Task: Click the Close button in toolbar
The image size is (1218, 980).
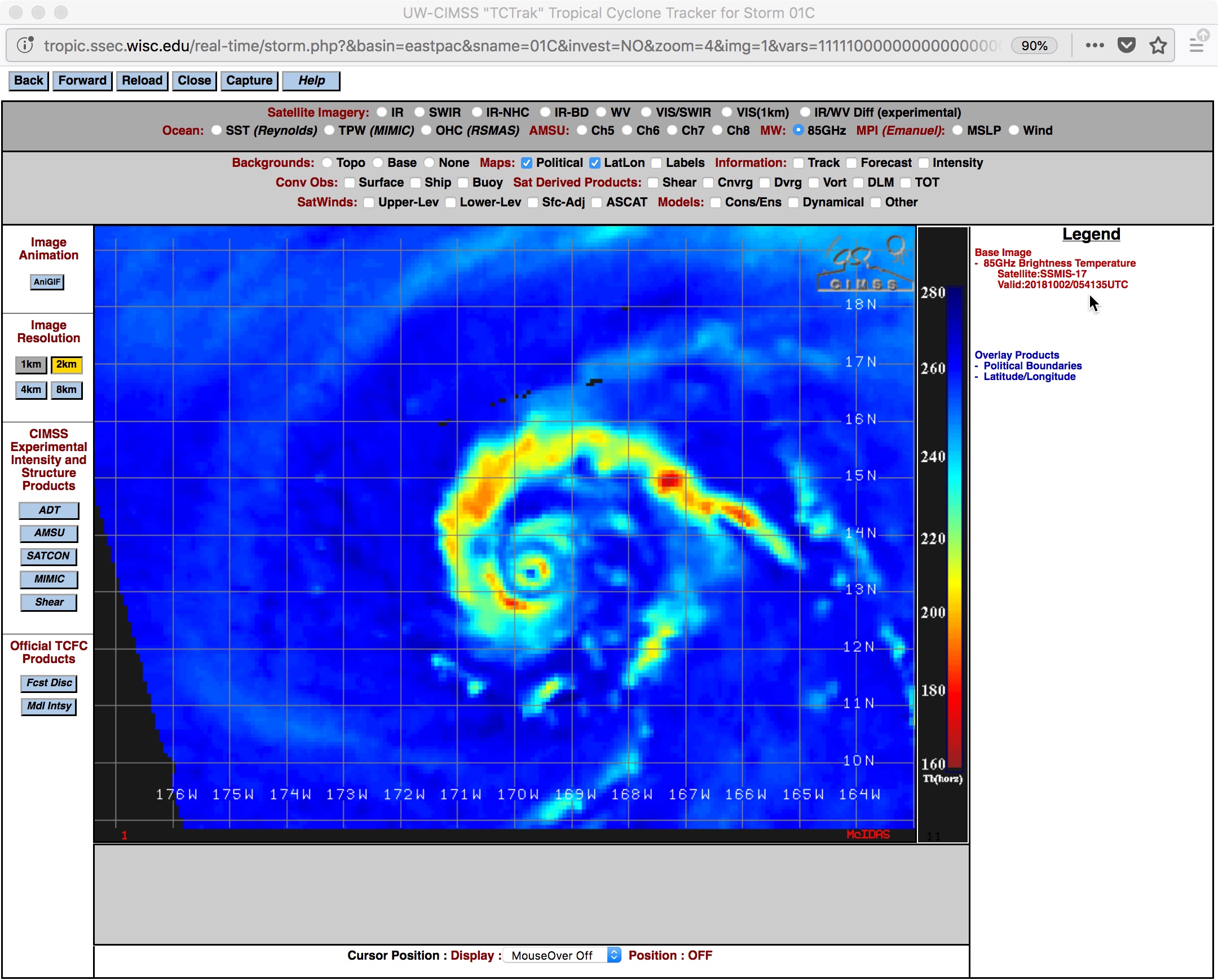Action: pyautogui.click(x=195, y=81)
